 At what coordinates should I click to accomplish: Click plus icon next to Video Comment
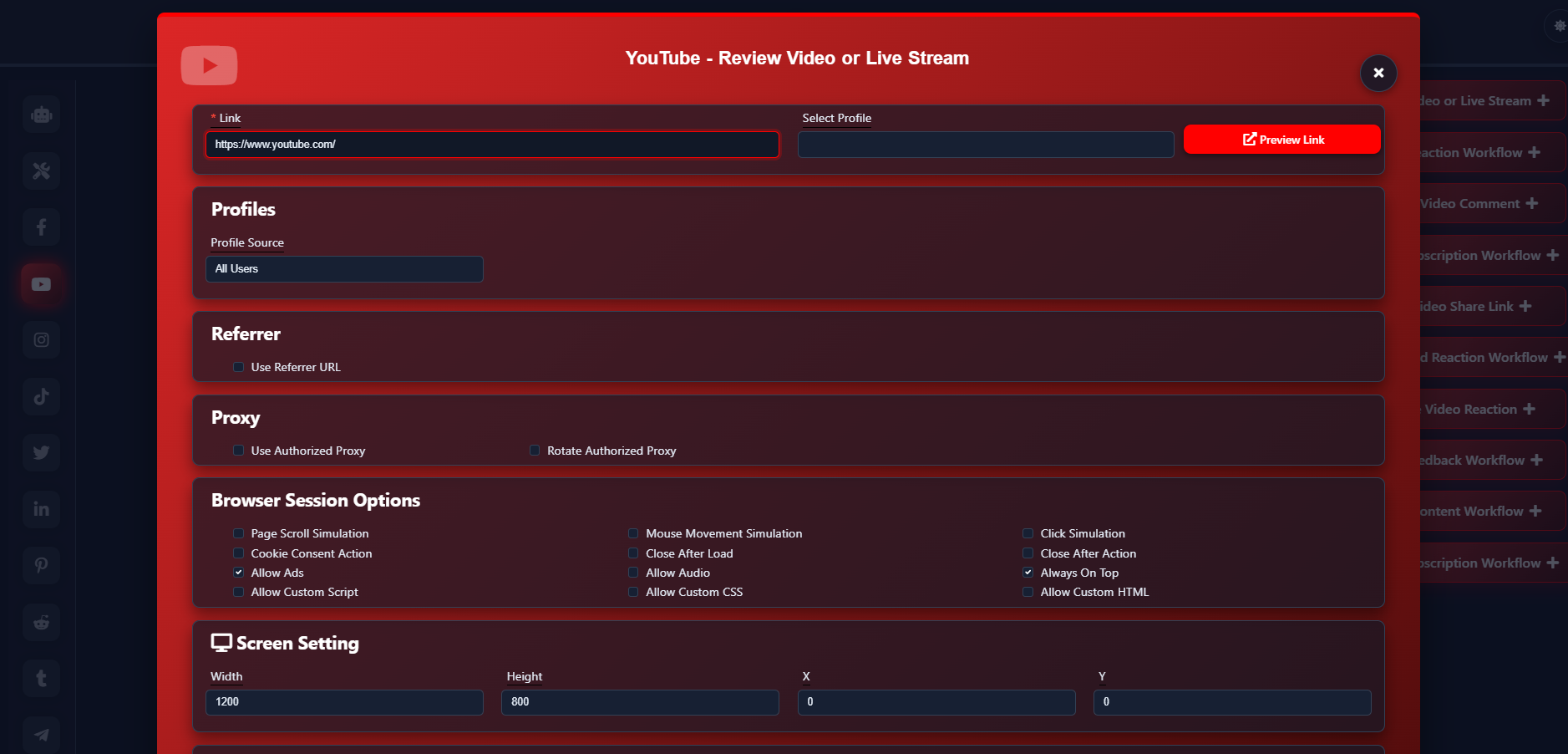pyautogui.click(x=1531, y=203)
